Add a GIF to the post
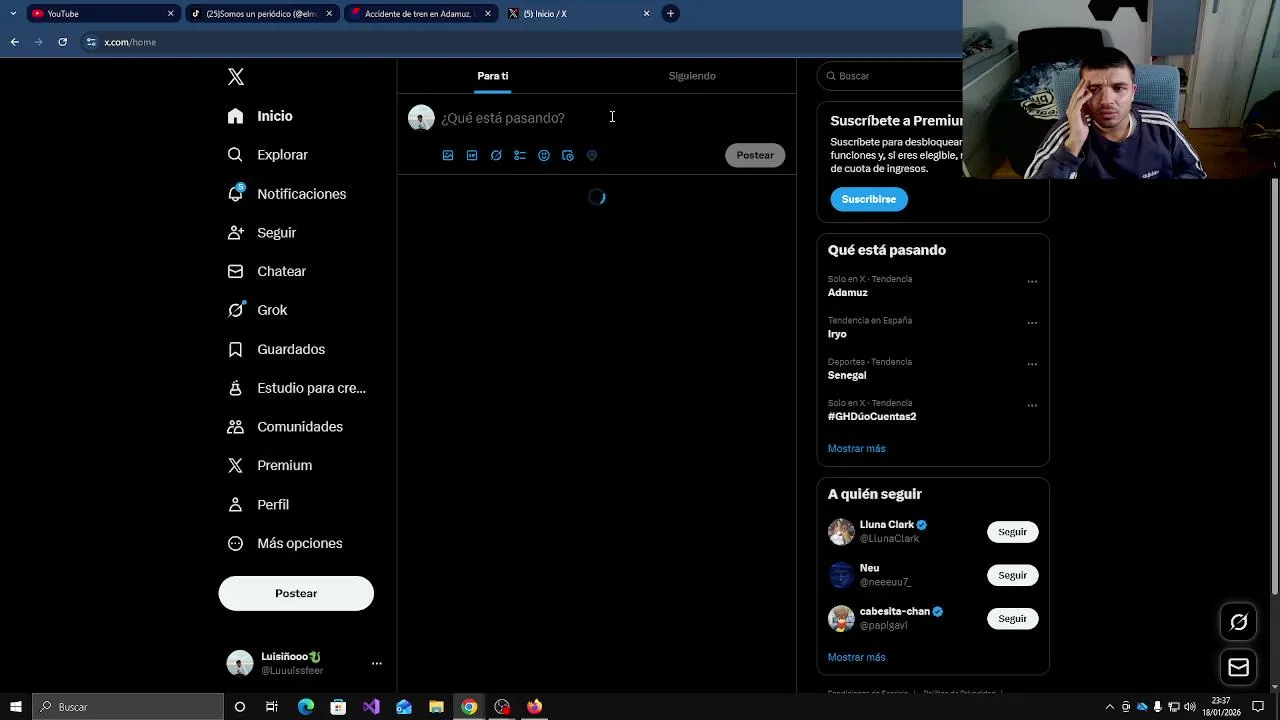This screenshot has height=720, width=1280. (x=472, y=155)
